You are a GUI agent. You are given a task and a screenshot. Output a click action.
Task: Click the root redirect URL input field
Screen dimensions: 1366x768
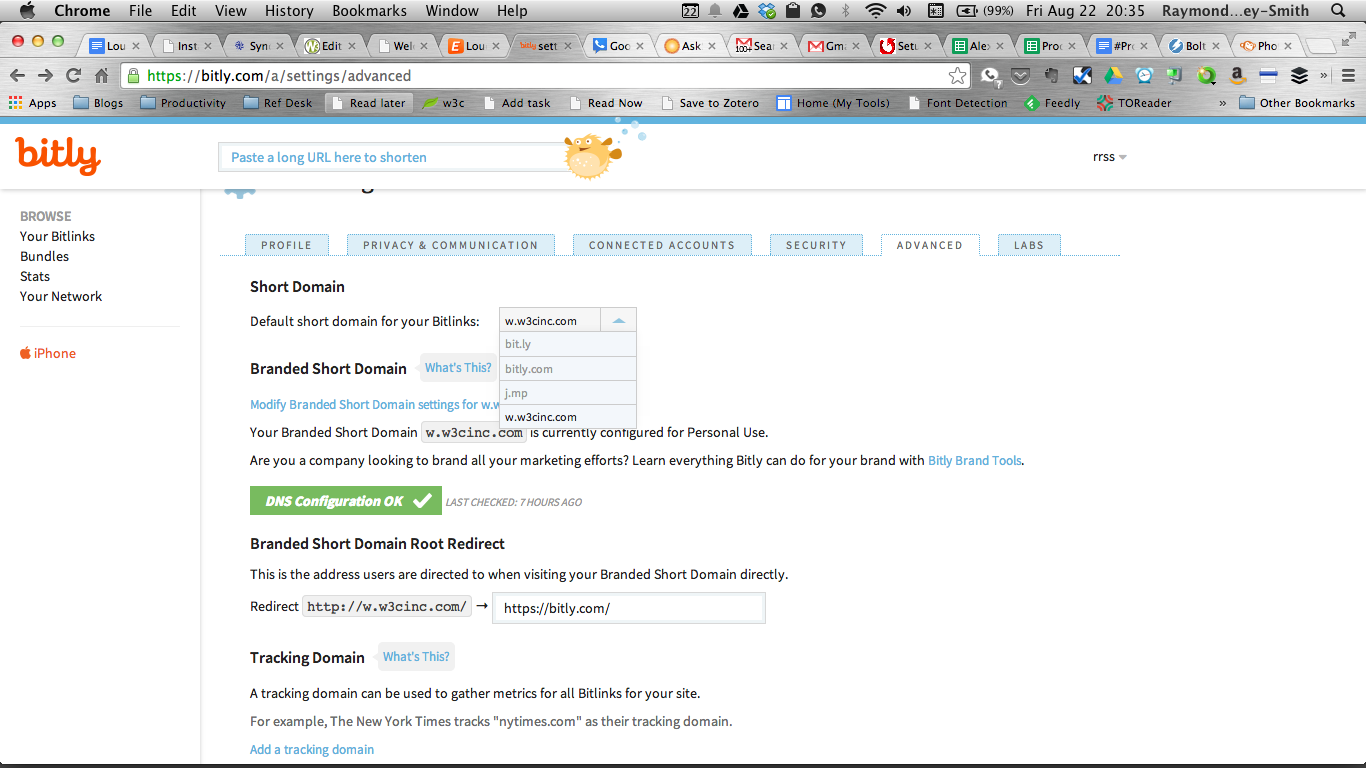pyautogui.click(x=629, y=608)
